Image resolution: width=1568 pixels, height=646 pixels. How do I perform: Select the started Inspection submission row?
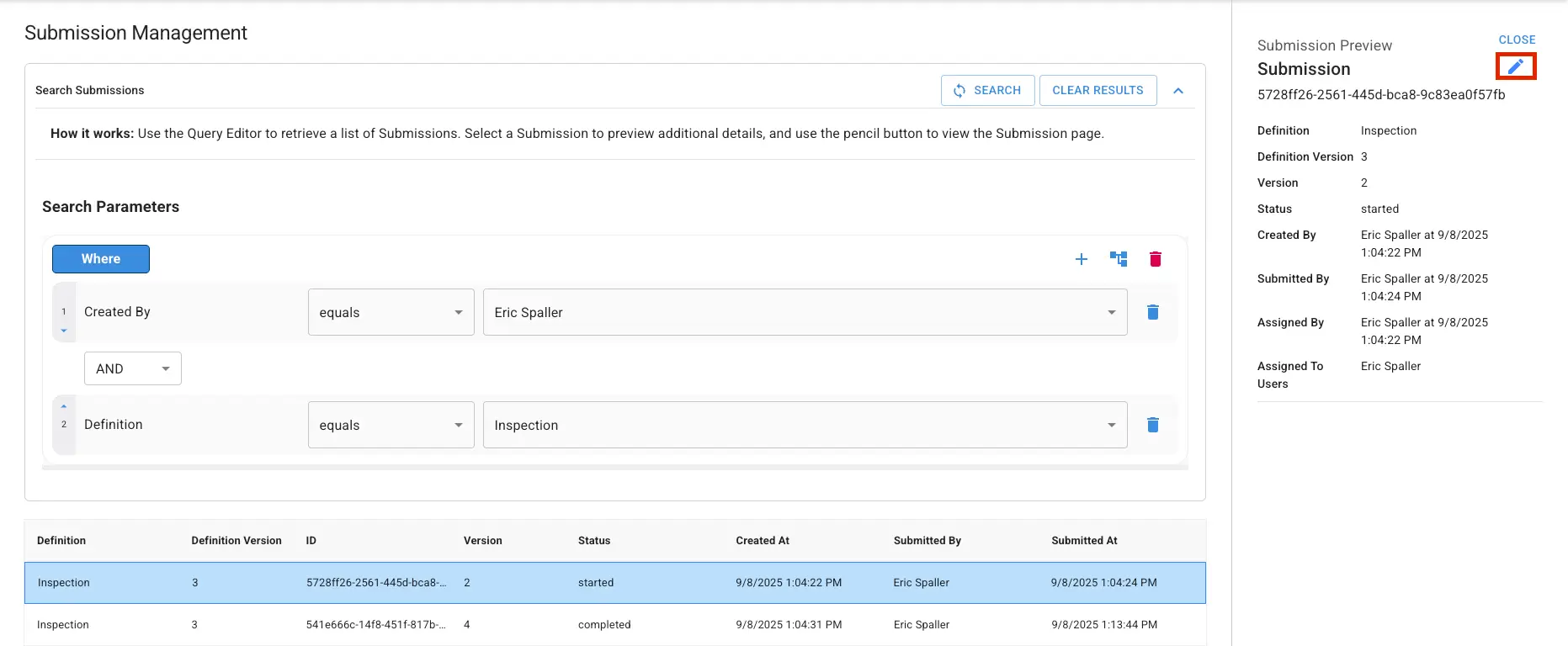615,583
